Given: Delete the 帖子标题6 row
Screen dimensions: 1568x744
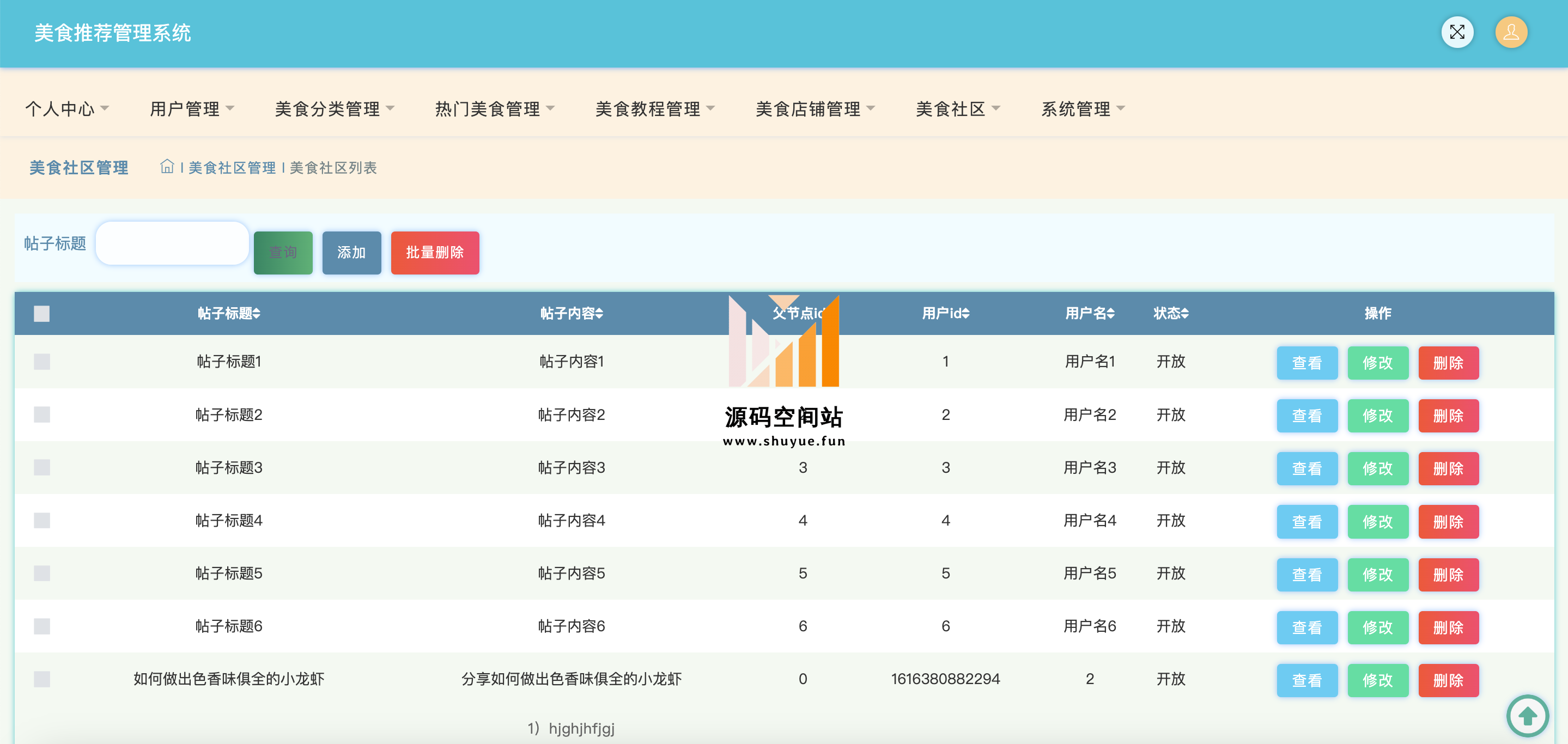Looking at the screenshot, I should tap(1448, 628).
